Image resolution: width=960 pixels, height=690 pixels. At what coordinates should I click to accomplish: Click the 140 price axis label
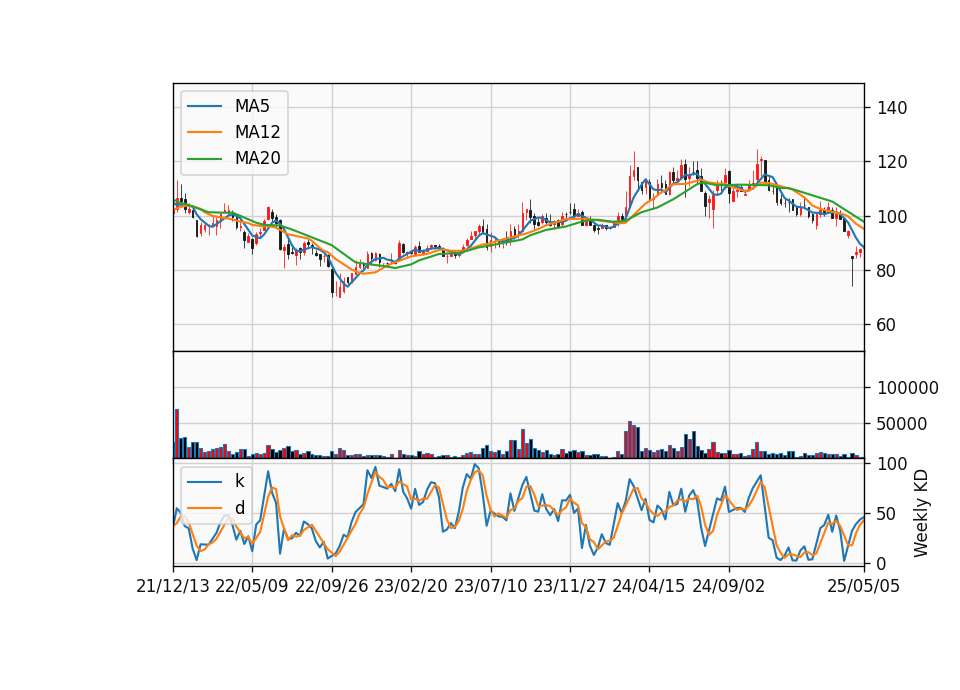coord(892,108)
